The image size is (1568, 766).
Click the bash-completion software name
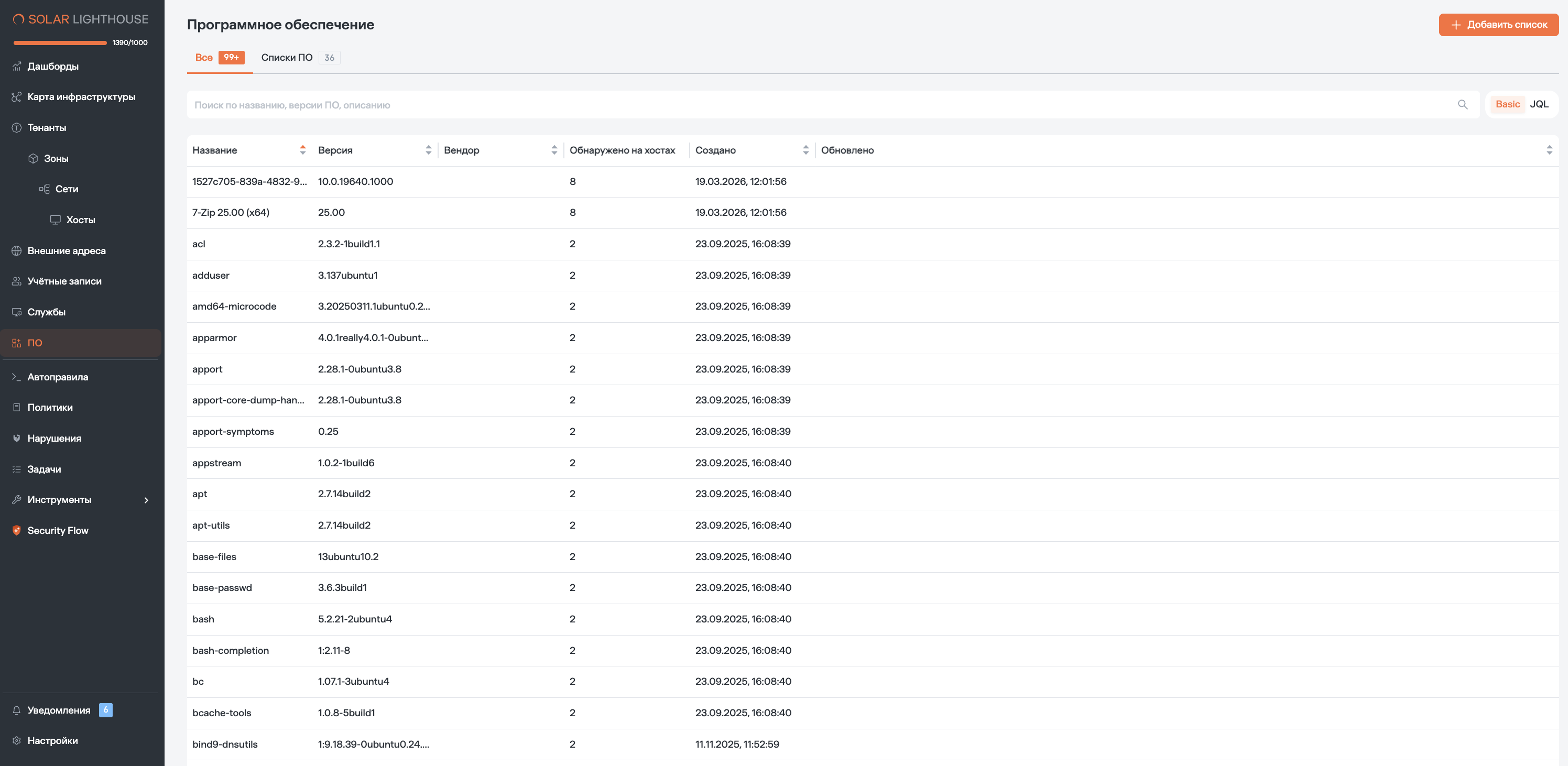click(x=231, y=650)
